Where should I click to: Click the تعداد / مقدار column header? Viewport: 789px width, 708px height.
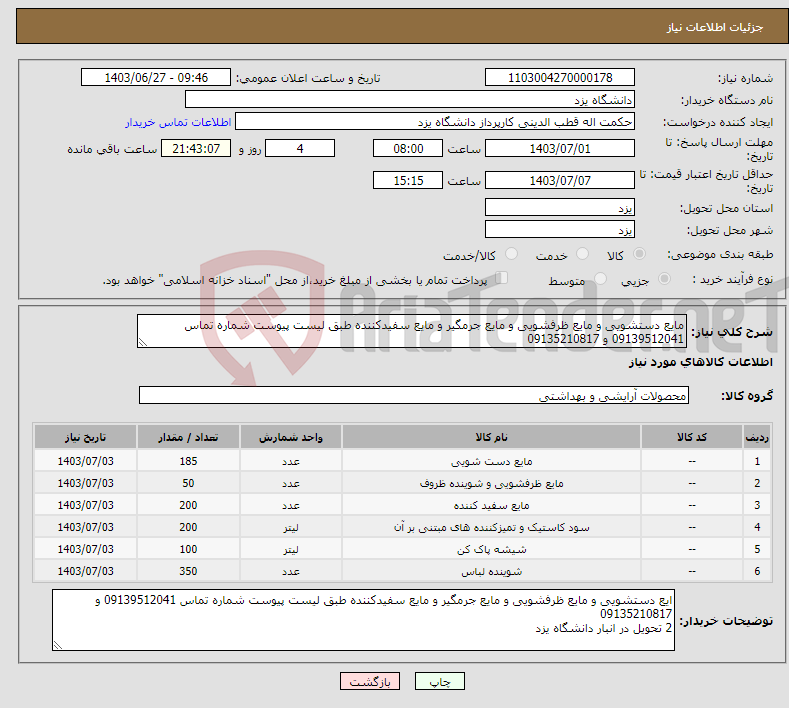(x=188, y=437)
